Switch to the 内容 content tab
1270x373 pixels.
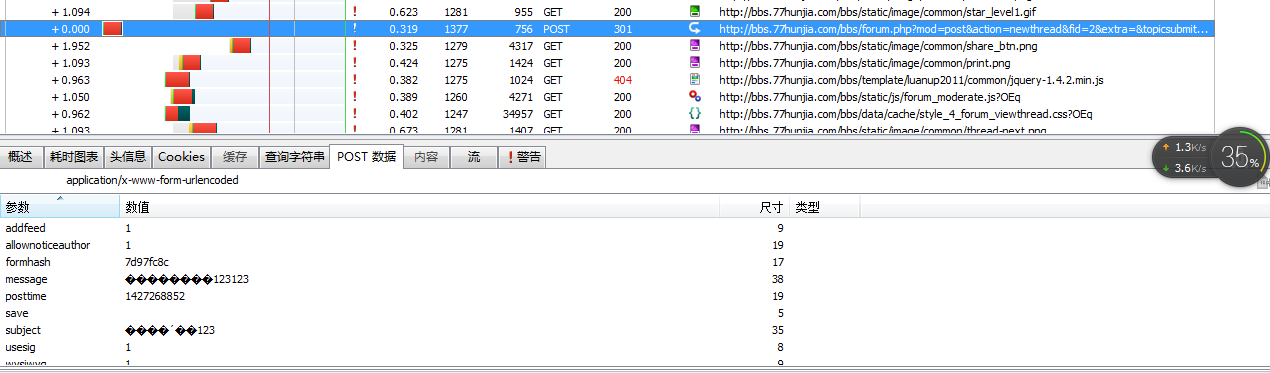click(426, 157)
